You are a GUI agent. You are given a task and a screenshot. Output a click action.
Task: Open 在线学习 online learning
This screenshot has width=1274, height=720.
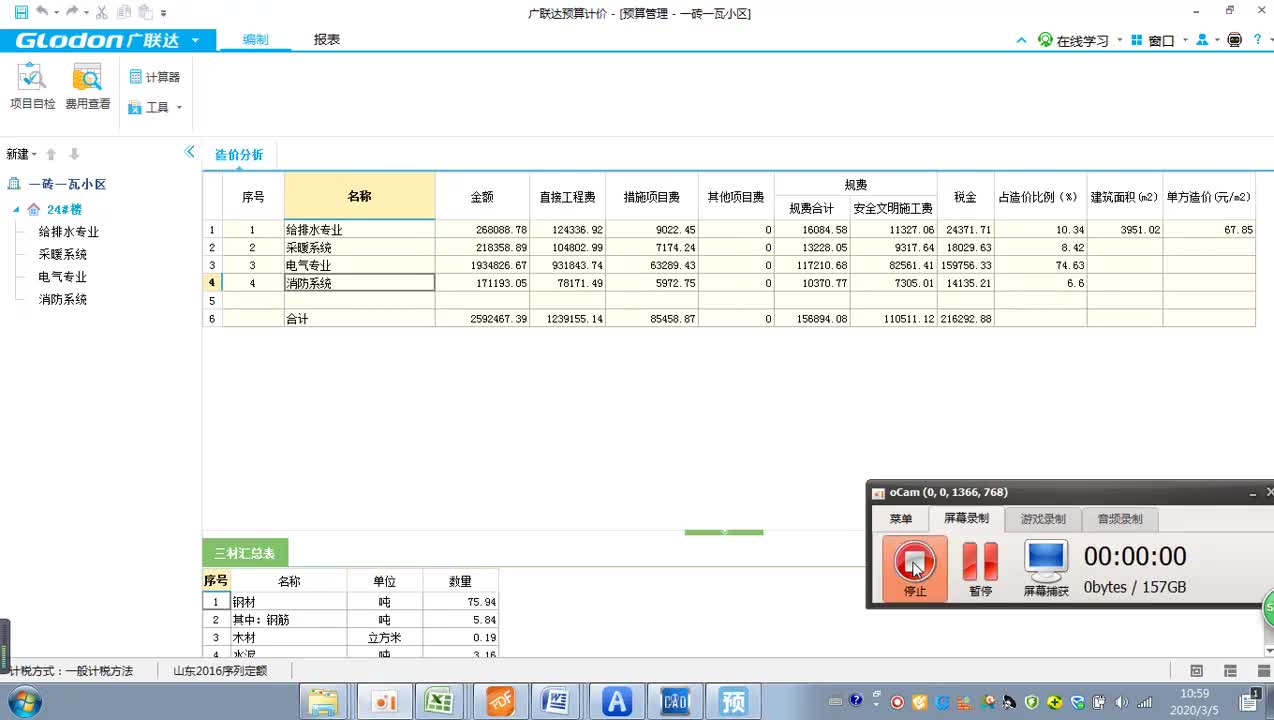point(1074,41)
